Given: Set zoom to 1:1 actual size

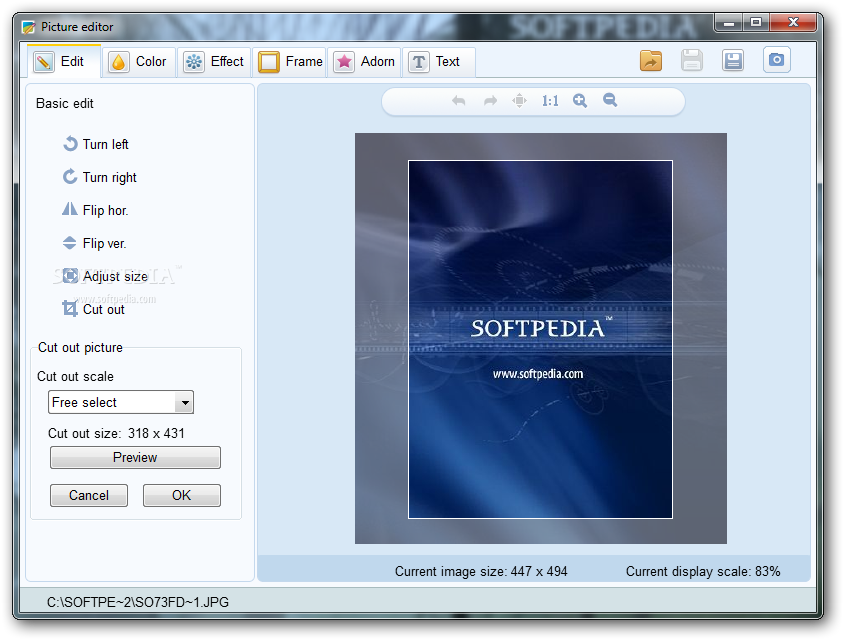Looking at the screenshot, I should (x=550, y=101).
